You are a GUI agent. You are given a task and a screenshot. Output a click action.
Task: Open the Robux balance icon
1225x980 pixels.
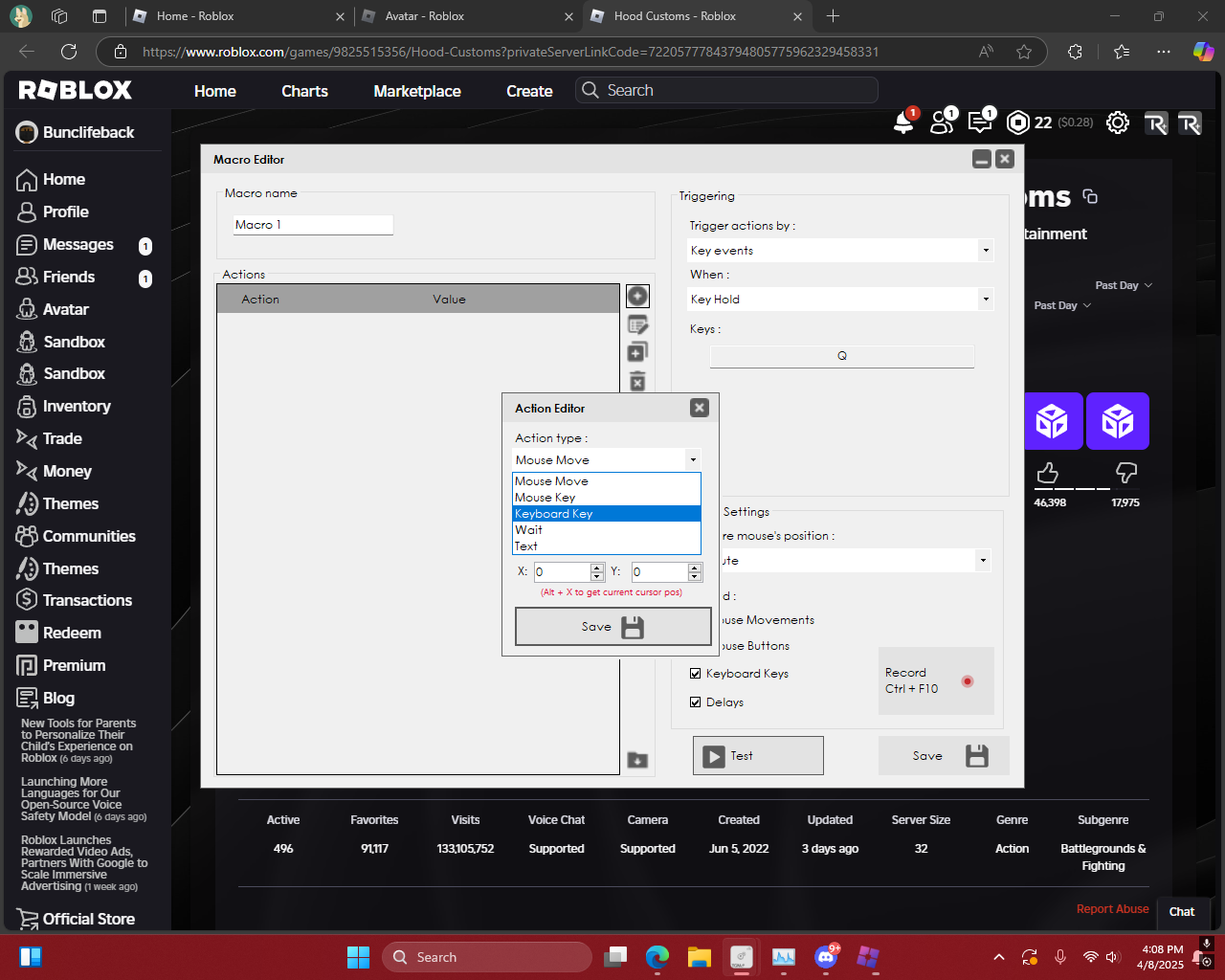click(1018, 122)
